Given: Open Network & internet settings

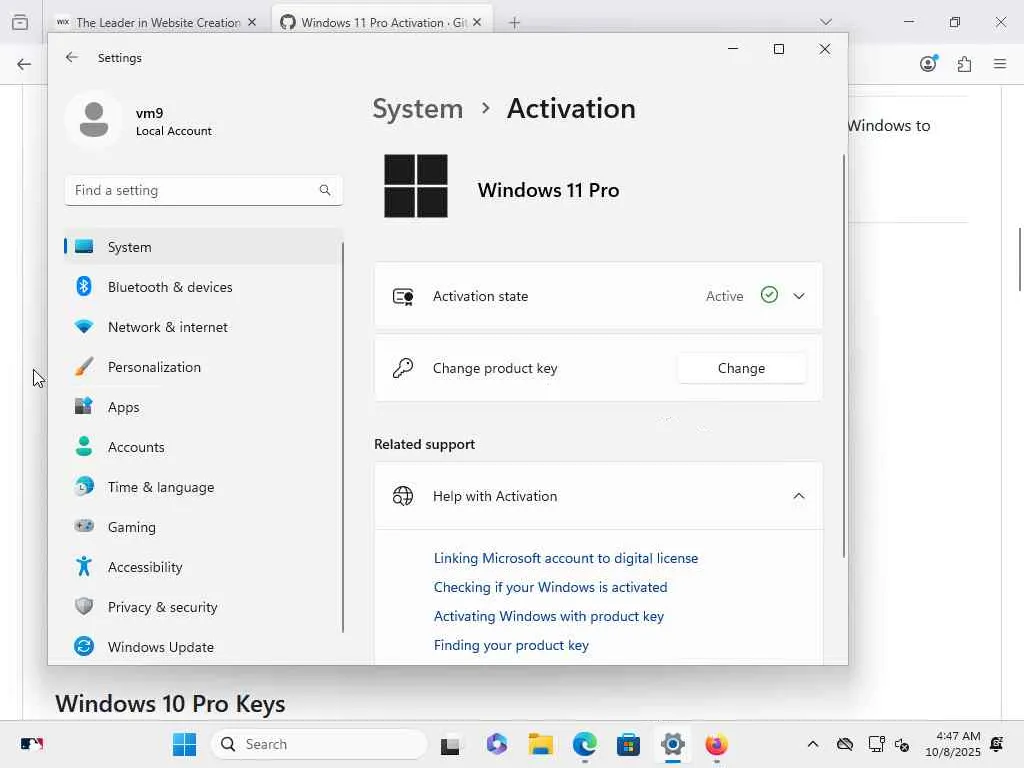Looking at the screenshot, I should point(203,327).
